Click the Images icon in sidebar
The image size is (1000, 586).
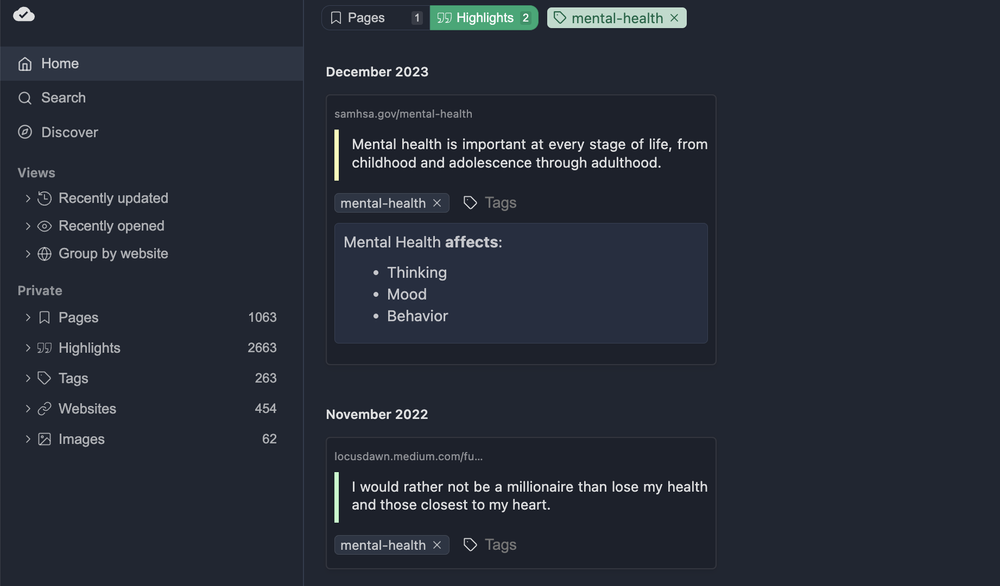[x=44, y=438]
